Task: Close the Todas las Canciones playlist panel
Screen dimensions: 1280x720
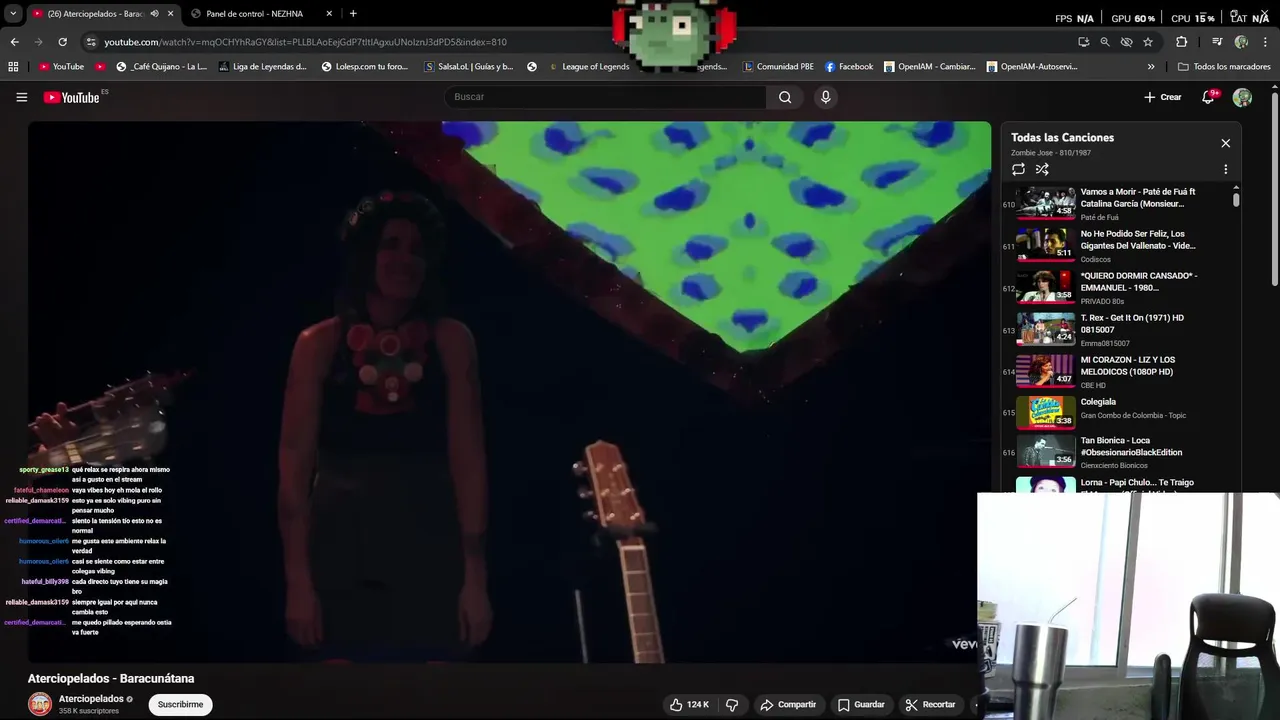Action: [1225, 143]
